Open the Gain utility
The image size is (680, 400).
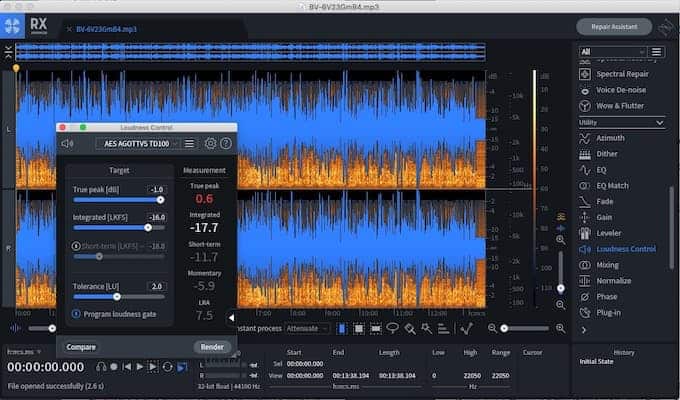tap(596, 217)
